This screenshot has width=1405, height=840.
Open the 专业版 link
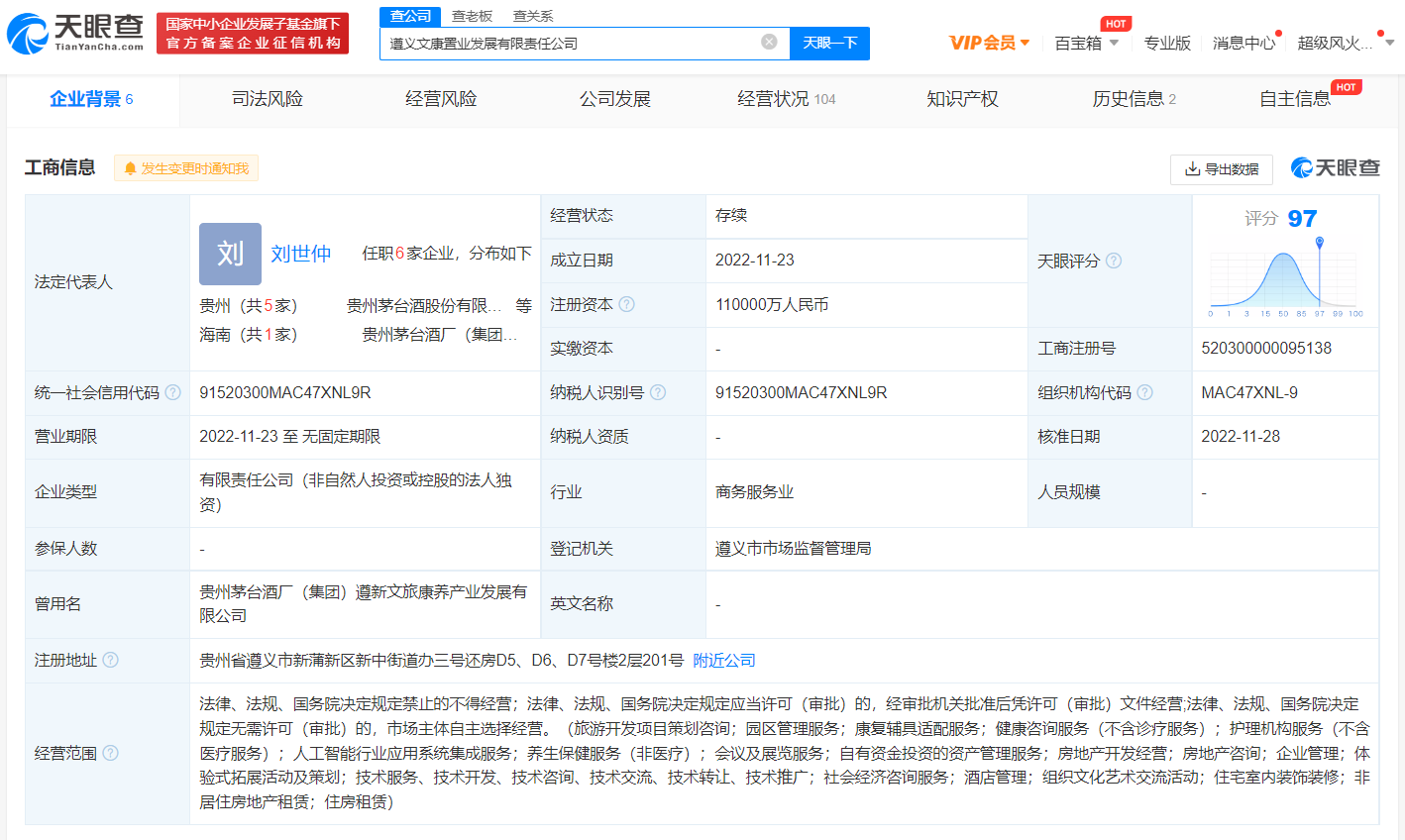coord(1167,43)
